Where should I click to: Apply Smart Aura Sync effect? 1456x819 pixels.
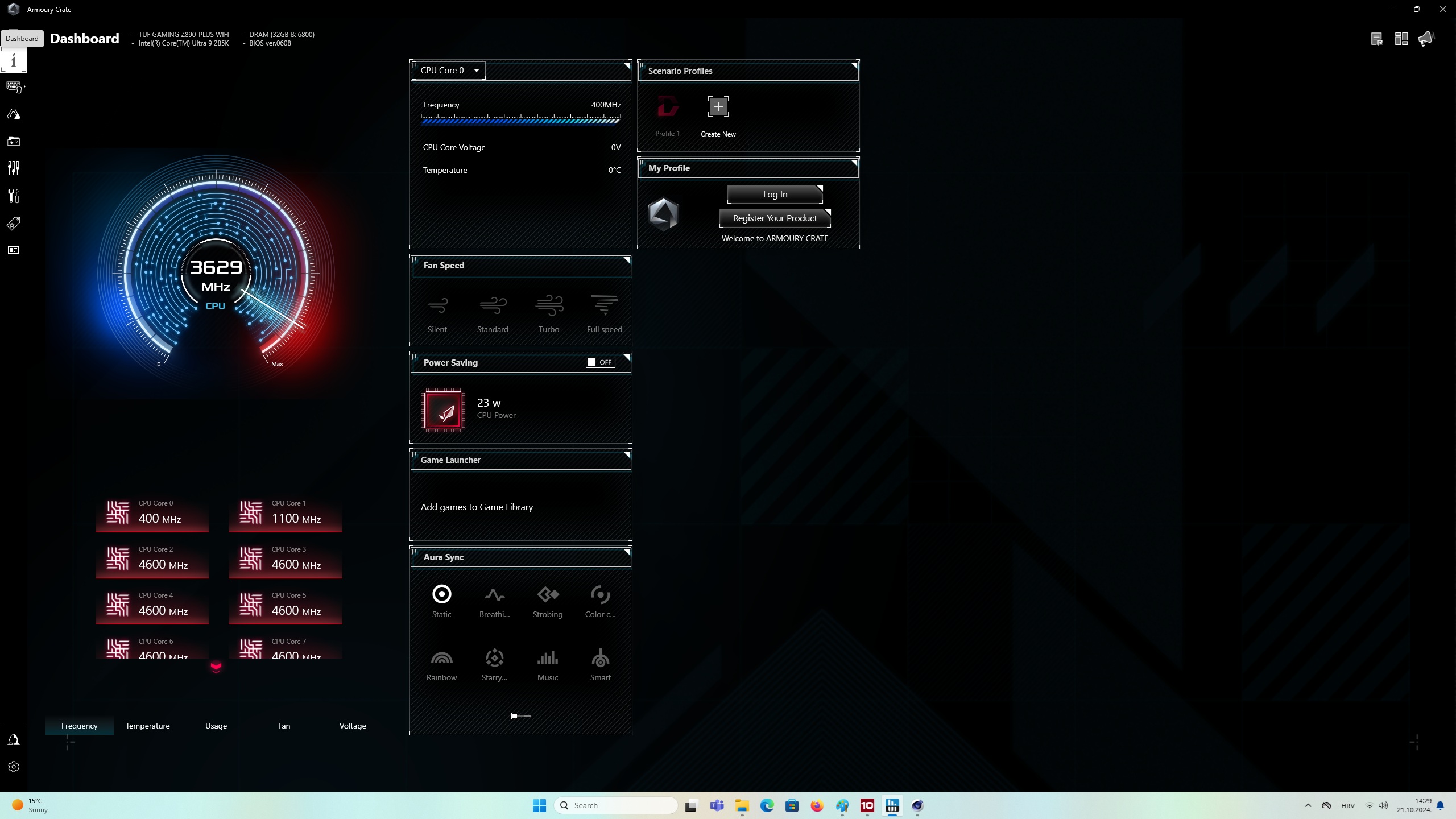[x=601, y=664]
